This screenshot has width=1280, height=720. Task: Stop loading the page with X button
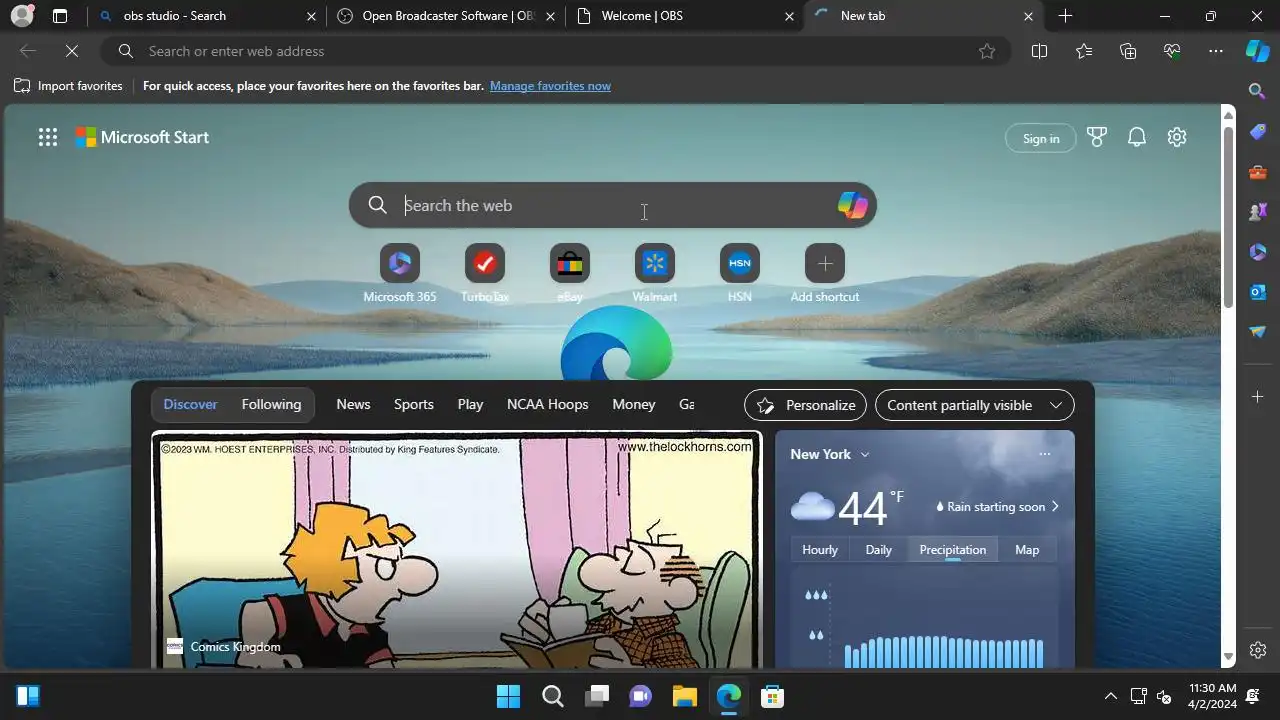(x=72, y=51)
